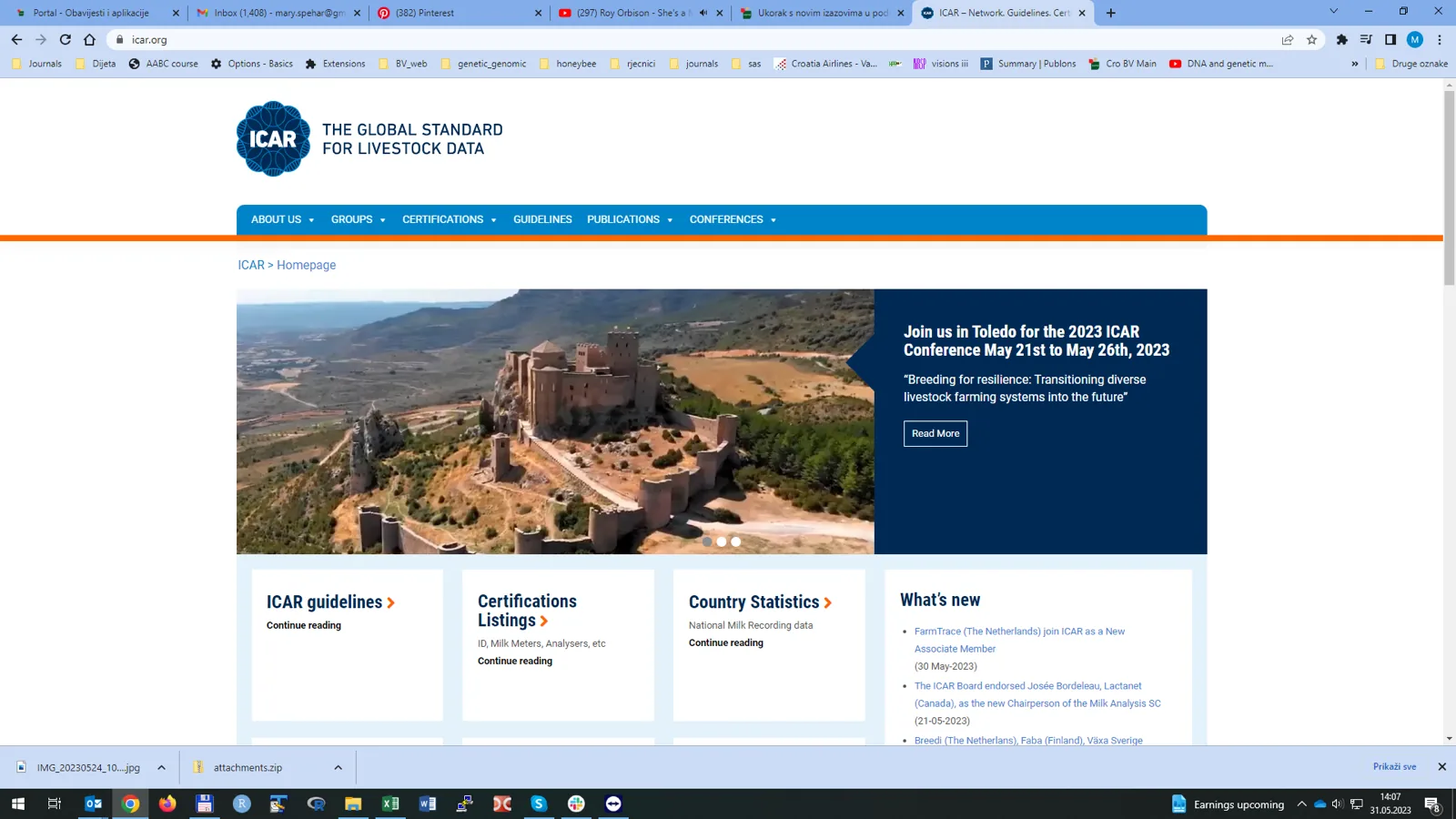Screen dimensions: 1456x819
Task: Open Excel from the taskbar
Action: (390, 804)
